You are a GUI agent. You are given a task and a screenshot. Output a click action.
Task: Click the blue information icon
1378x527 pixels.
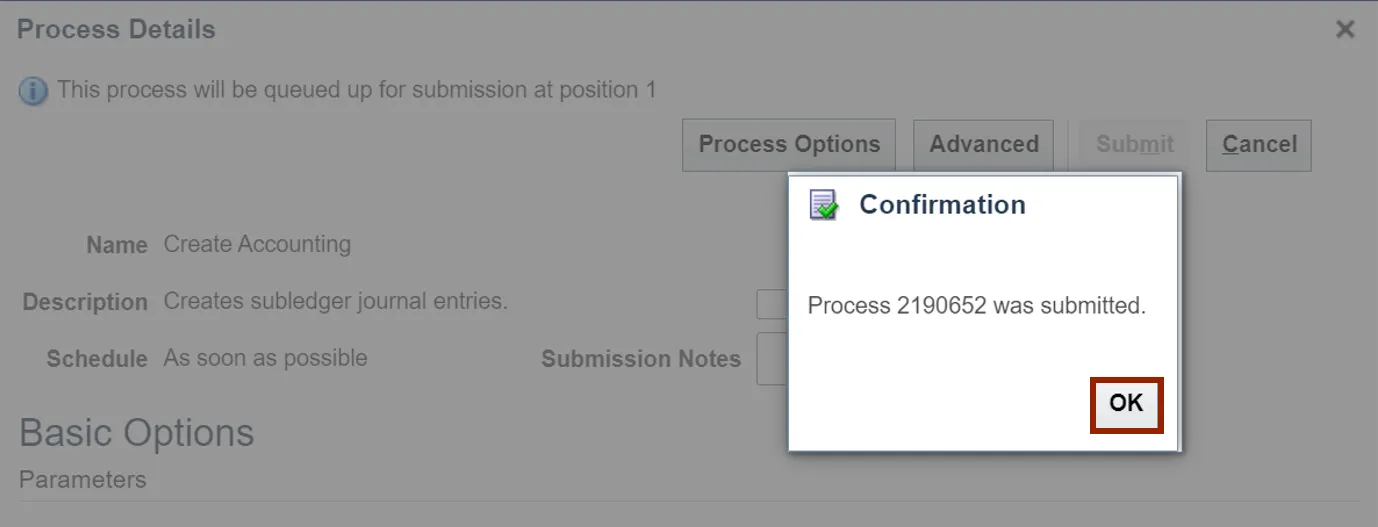(33, 91)
